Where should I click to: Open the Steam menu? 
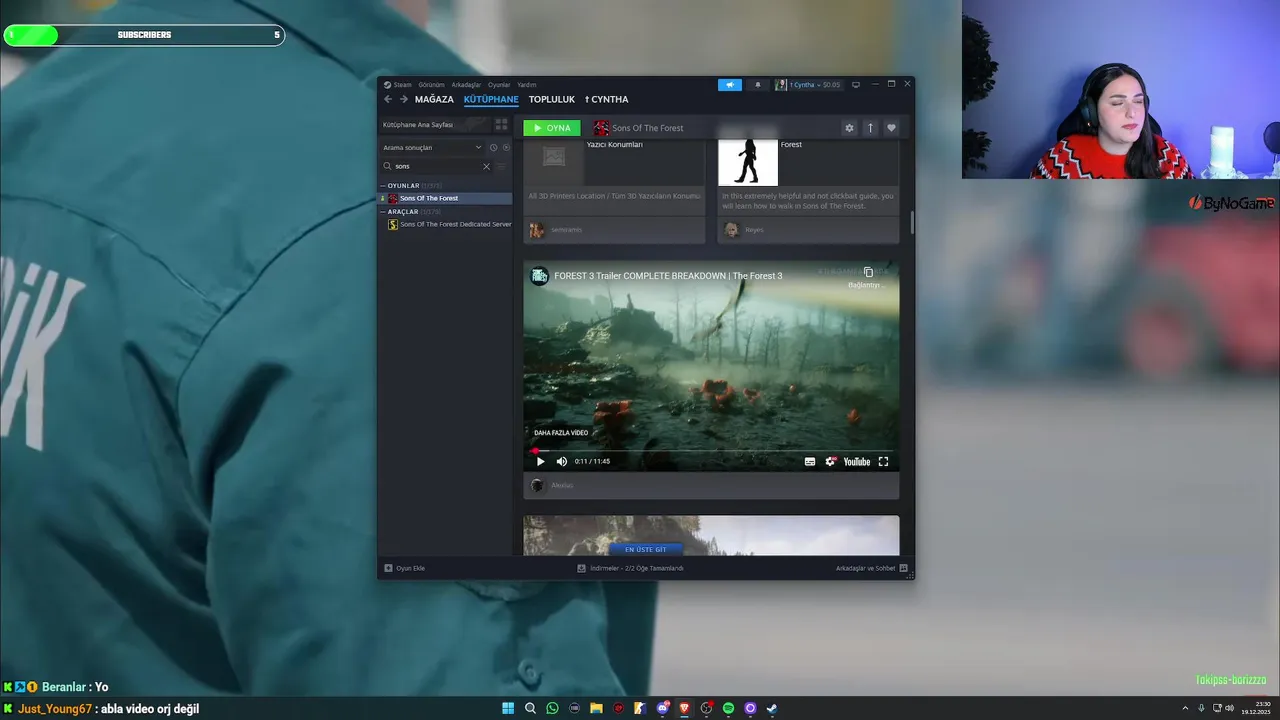click(x=399, y=85)
